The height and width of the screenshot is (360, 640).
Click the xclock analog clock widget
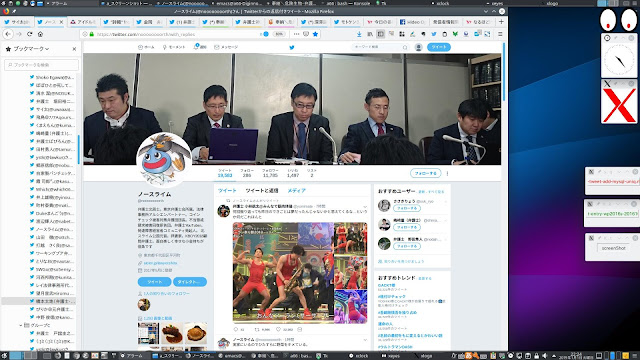(x=619, y=60)
